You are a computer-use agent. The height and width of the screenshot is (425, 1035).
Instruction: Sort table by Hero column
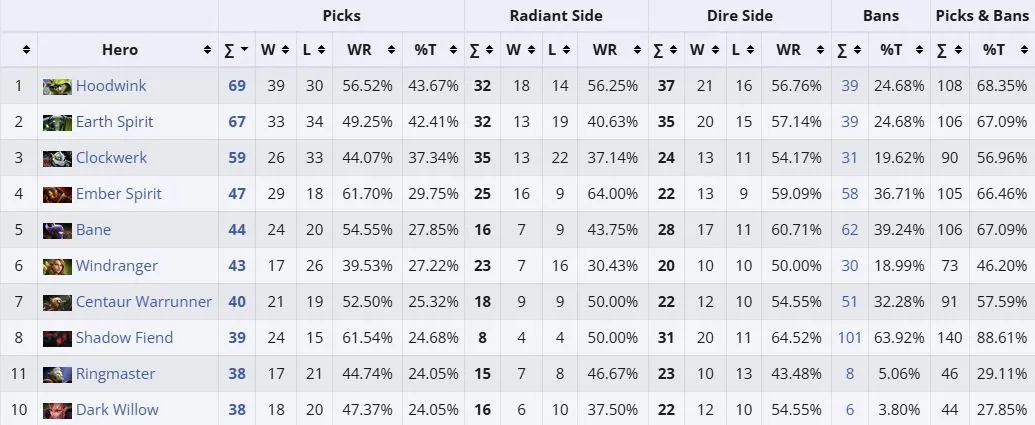[128, 49]
